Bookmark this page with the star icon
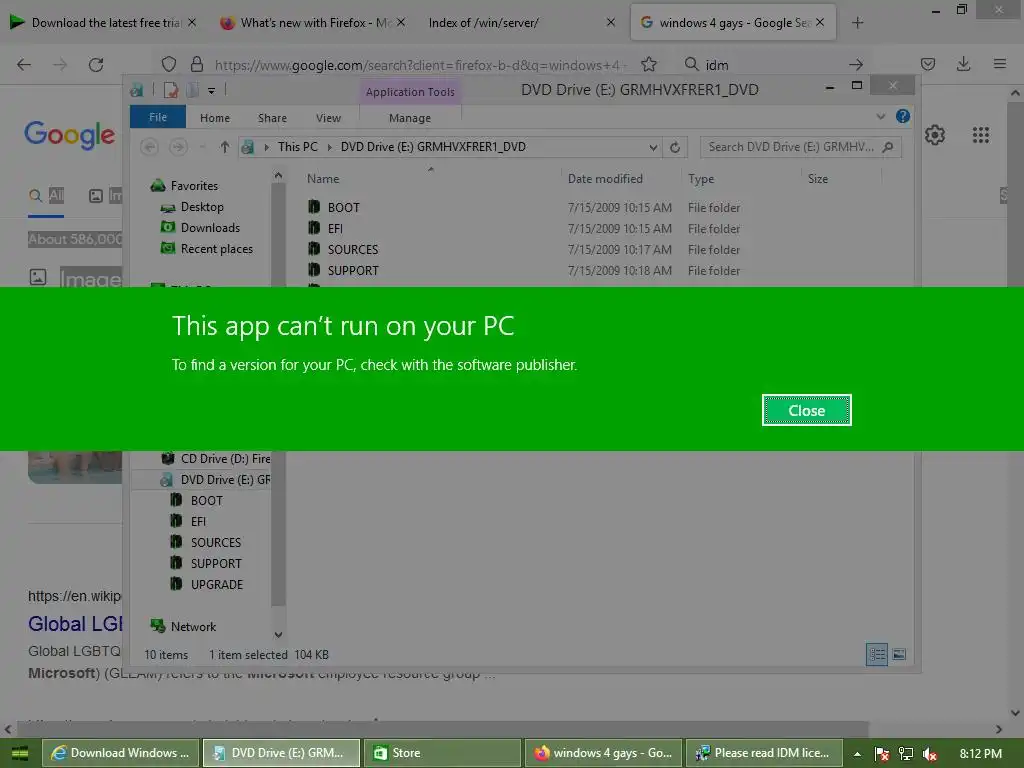Viewport: 1024px width, 768px height. 648,64
